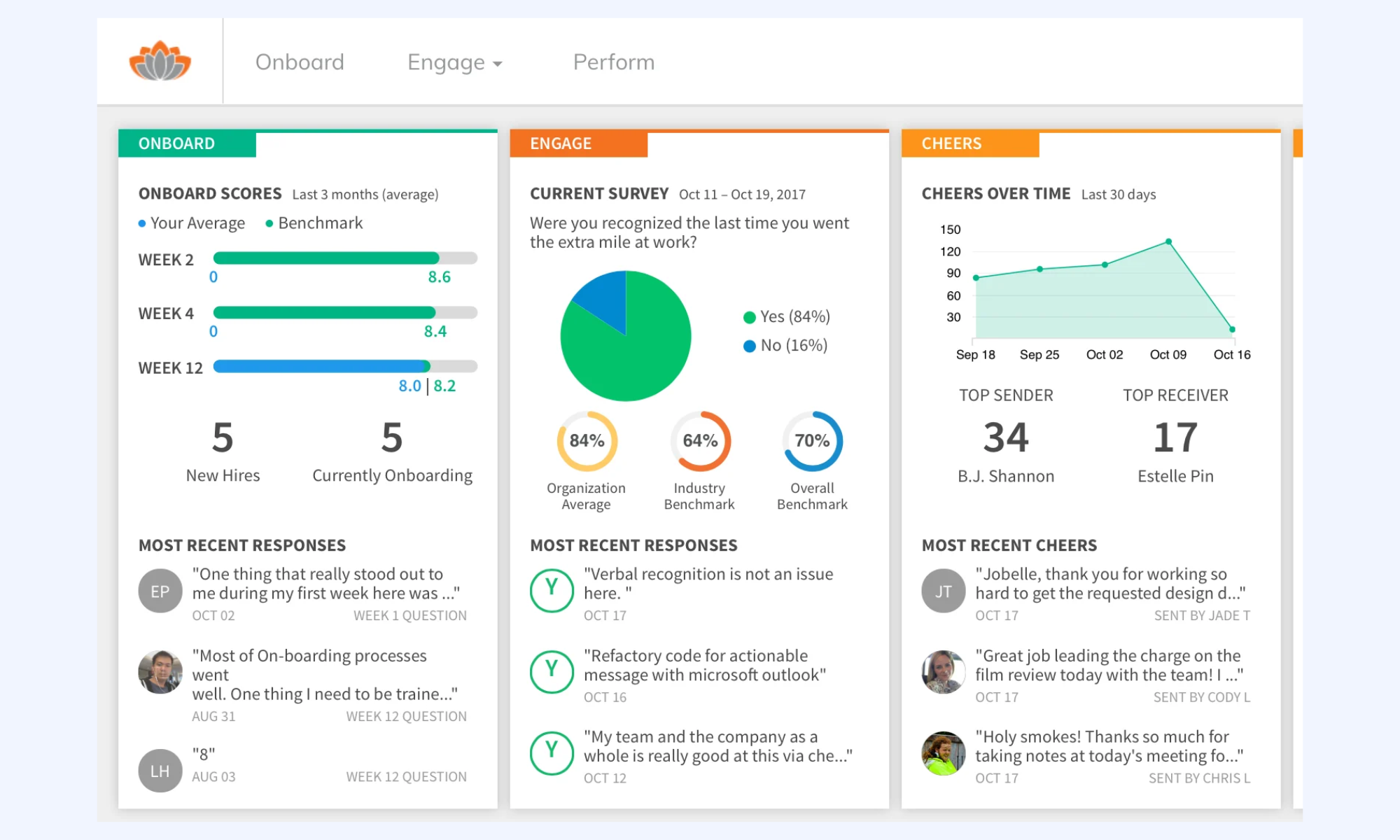Viewport: 1400px width, 840px height.
Task: Click the Y icon beside 'Verbal recognition'
Action: tap(552, 591)
